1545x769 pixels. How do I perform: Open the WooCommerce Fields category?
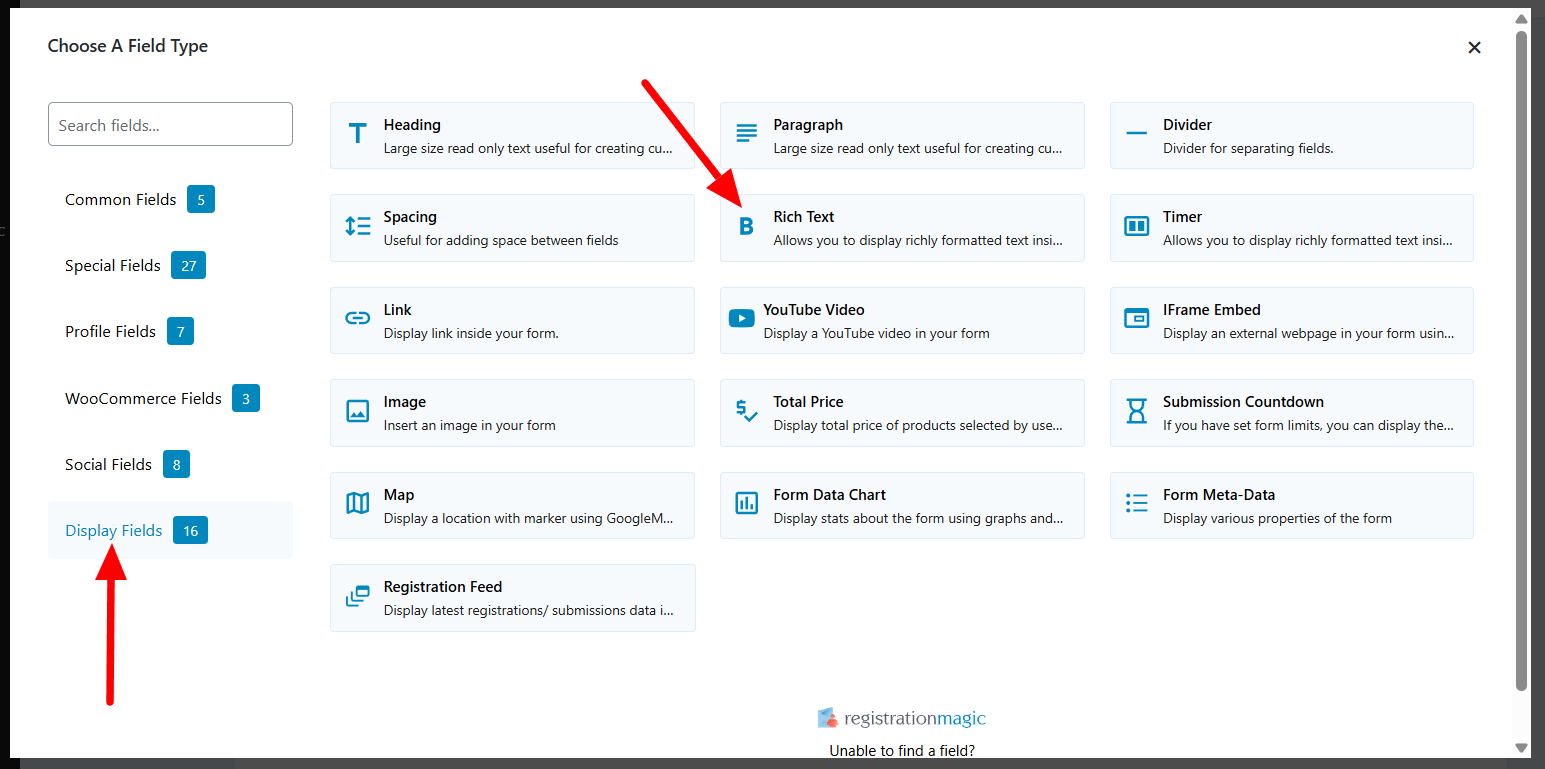coord(143,399)
